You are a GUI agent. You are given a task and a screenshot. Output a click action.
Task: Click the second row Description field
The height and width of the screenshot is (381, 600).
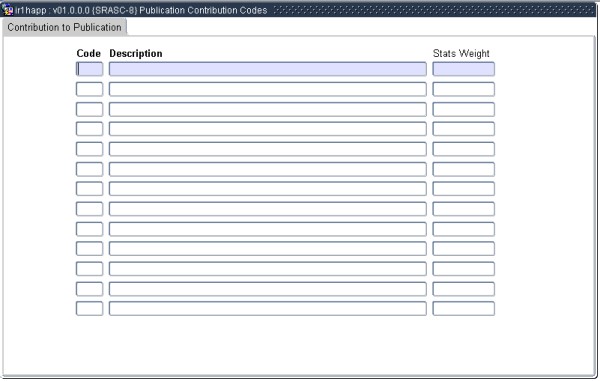(267, 89)
